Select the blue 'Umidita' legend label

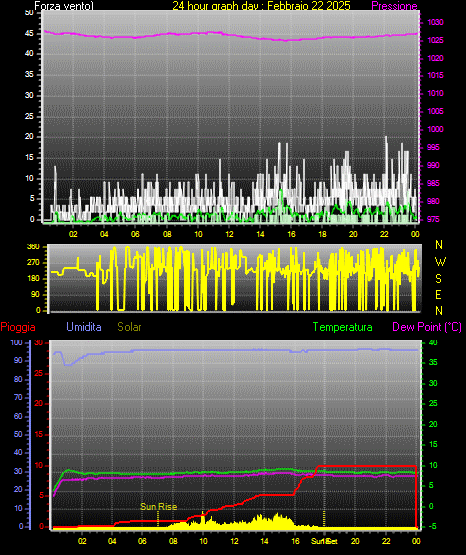84,327
